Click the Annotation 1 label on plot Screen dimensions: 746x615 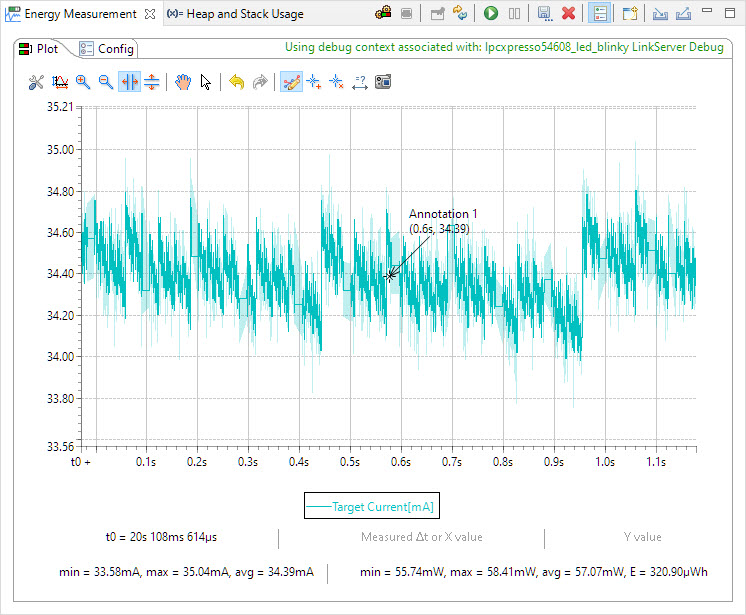(443, 214)
